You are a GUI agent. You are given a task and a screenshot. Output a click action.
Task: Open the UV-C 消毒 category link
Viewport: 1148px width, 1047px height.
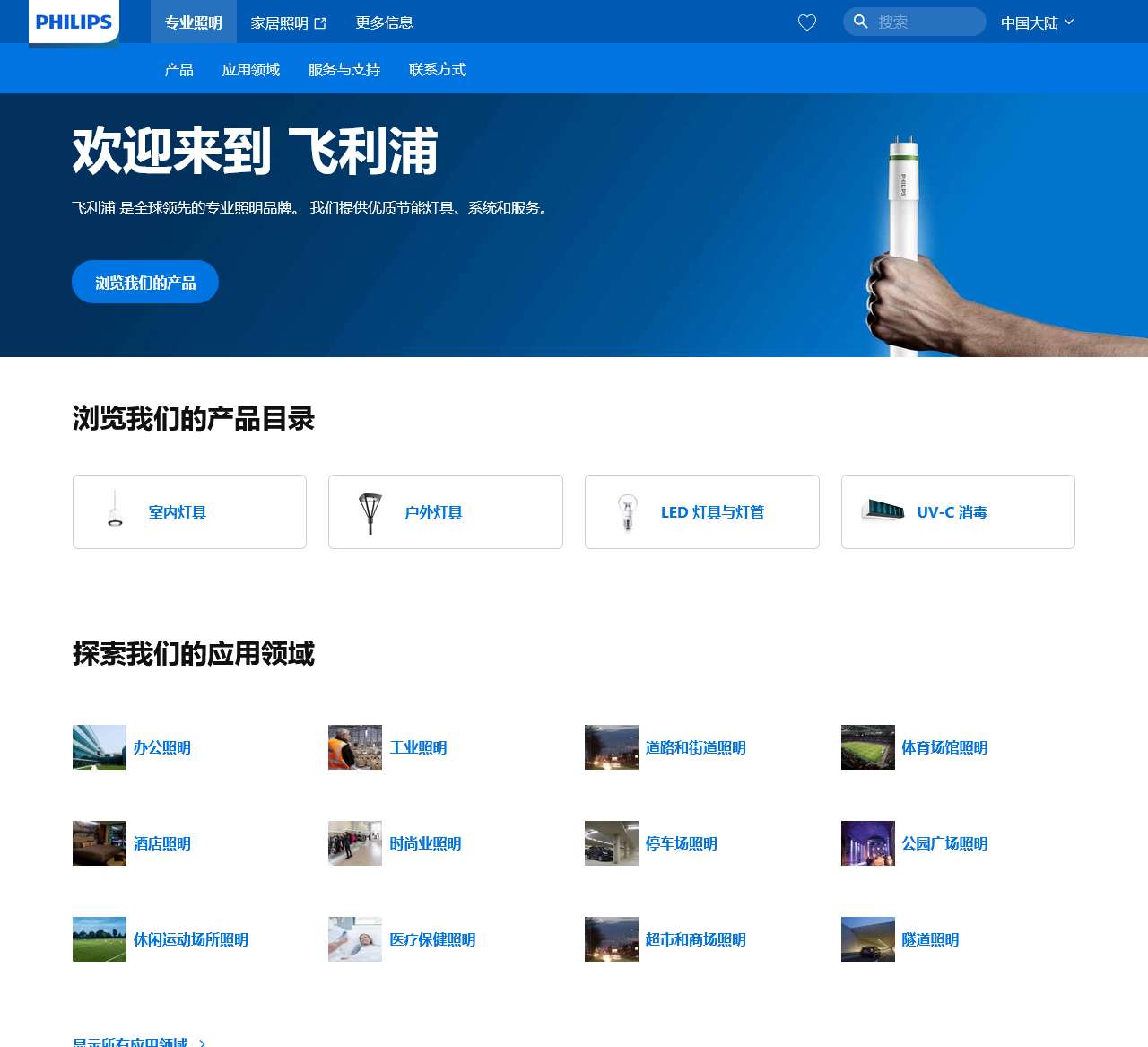pyautogui.click(x=958, y=511)
